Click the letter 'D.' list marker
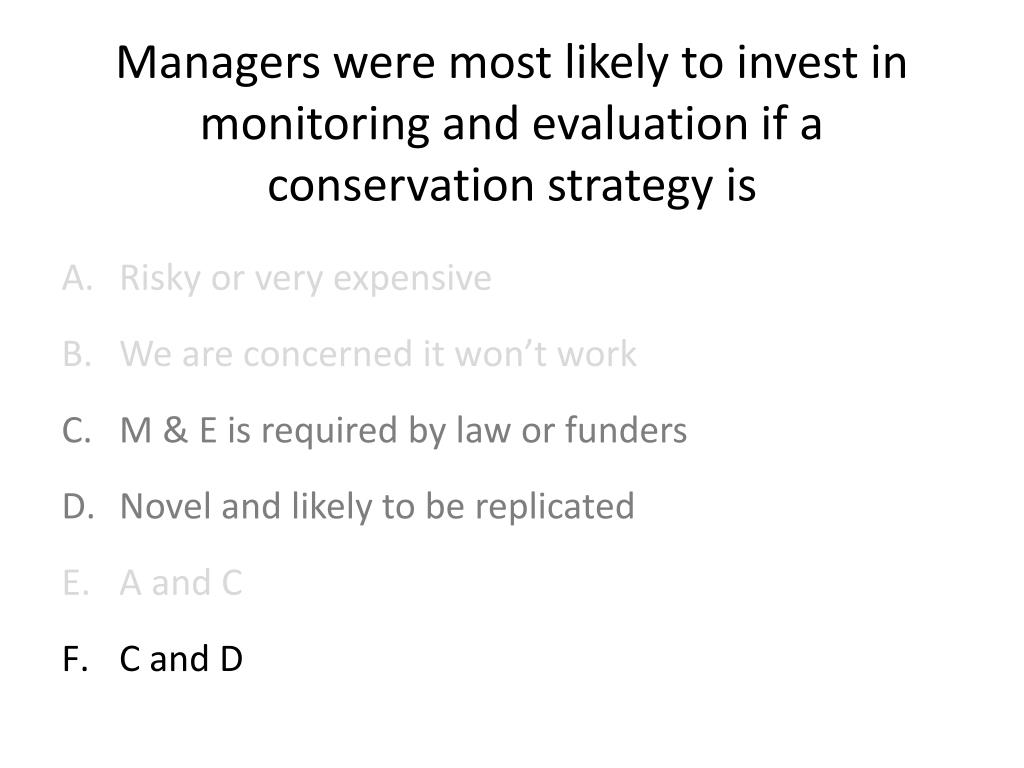Screen dimensions: 1024x768 [x=78, y=507]
